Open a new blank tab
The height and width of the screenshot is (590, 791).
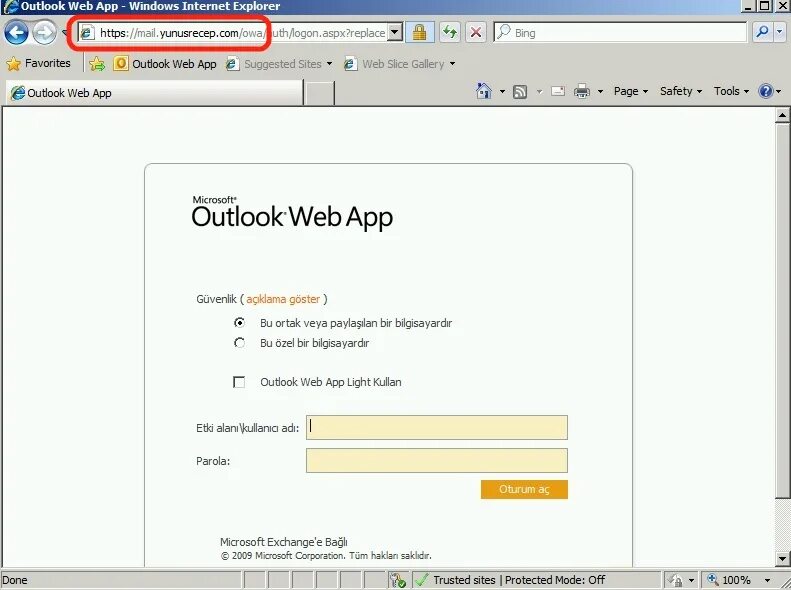319,93
